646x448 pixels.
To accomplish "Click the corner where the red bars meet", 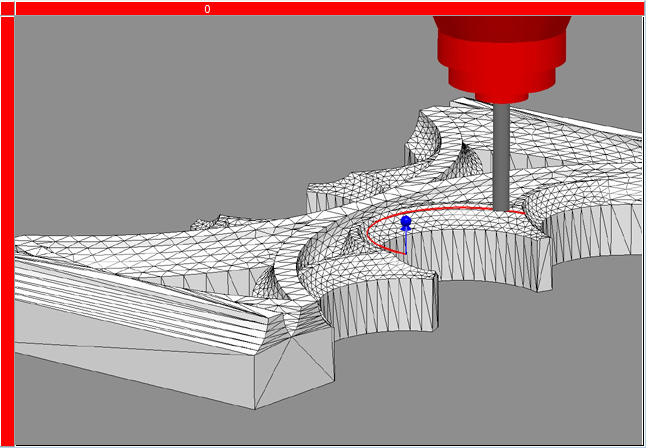I will (x=8, y=8).
